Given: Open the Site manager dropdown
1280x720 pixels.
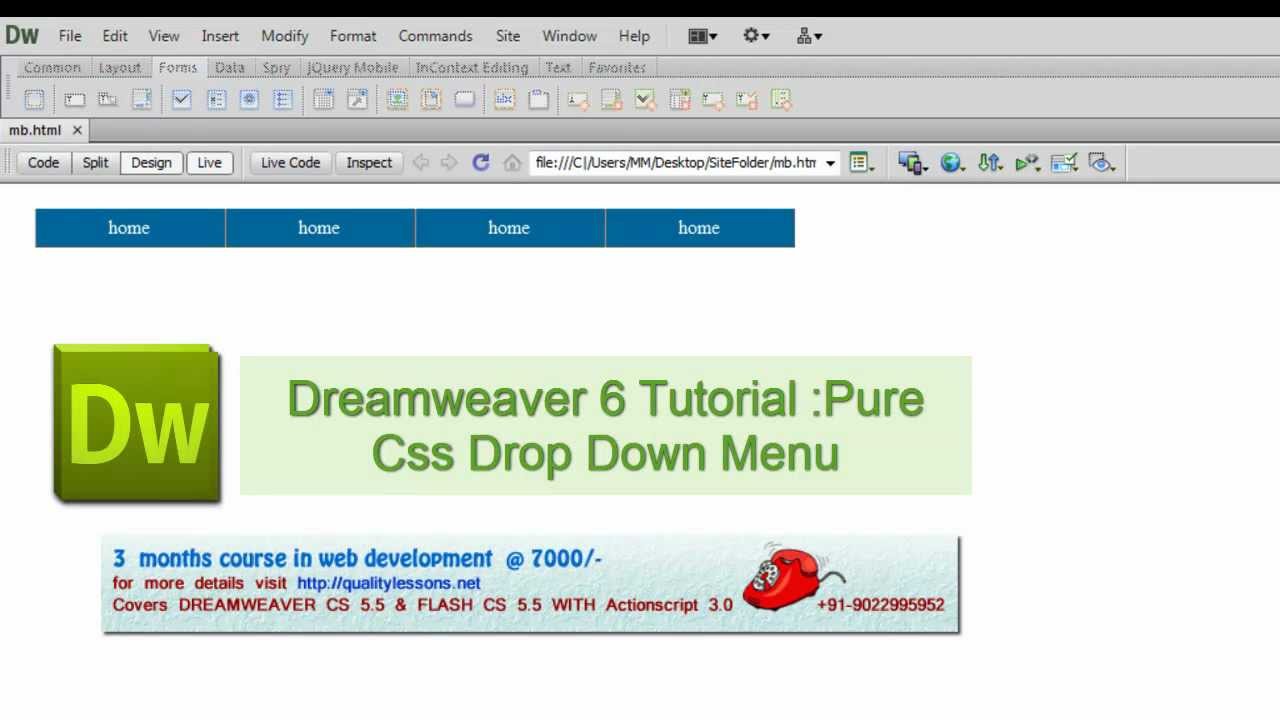Looking at the screenshot, I should point(809,36).
